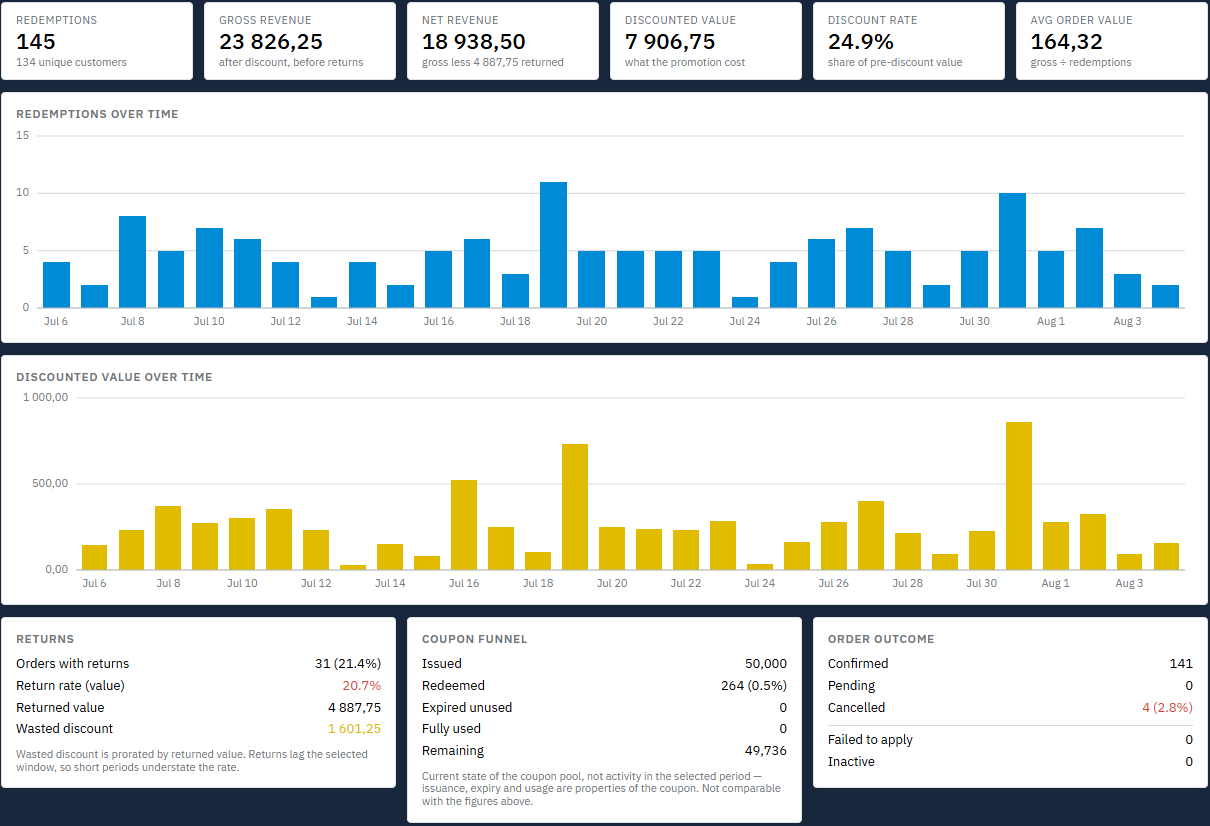The image size is (1210, 826).
Task: Click the Jul 8 blue redemptions bar
Action: coord(132,262)
